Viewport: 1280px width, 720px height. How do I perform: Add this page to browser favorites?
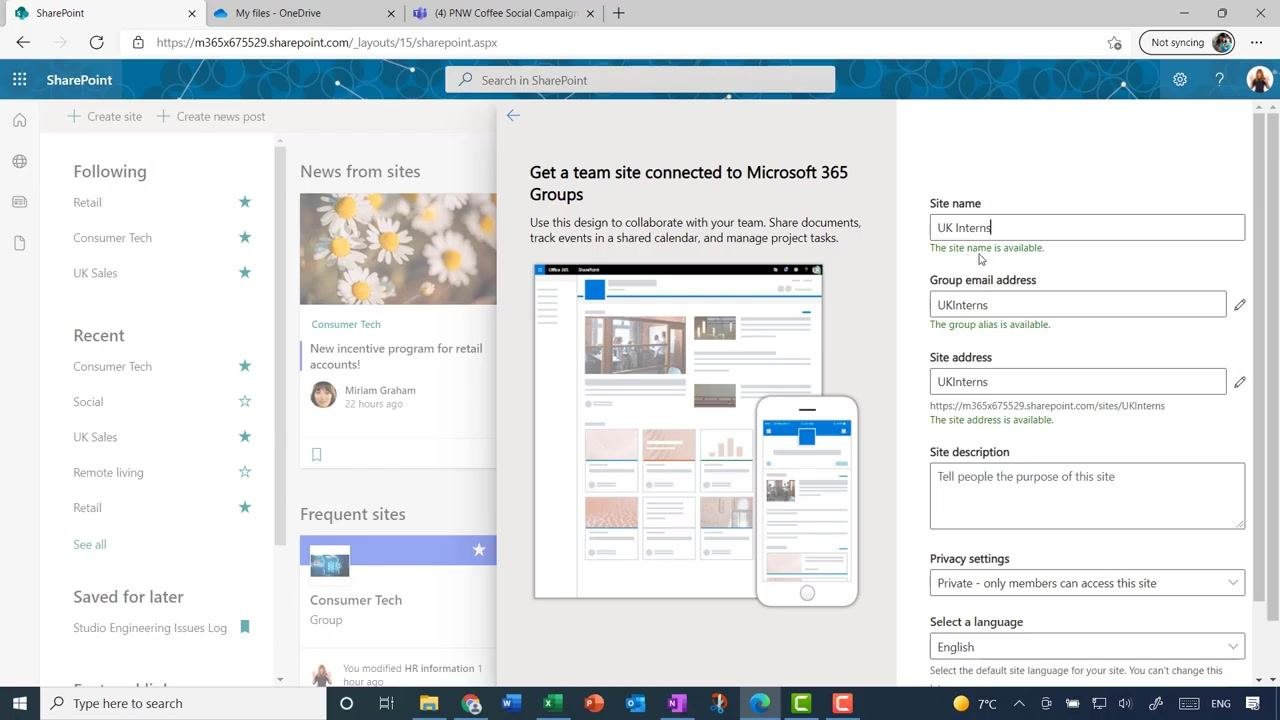point(1114,42)
